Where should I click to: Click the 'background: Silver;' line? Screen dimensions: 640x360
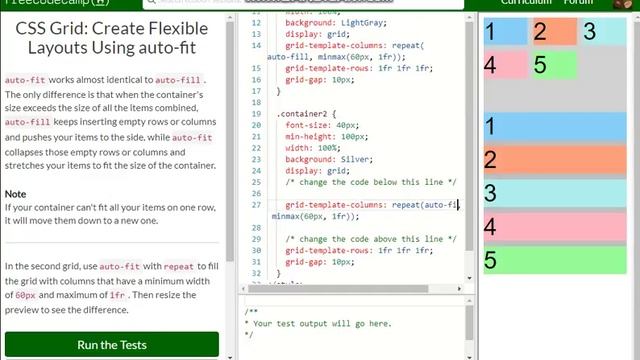[x=329, y=159]
